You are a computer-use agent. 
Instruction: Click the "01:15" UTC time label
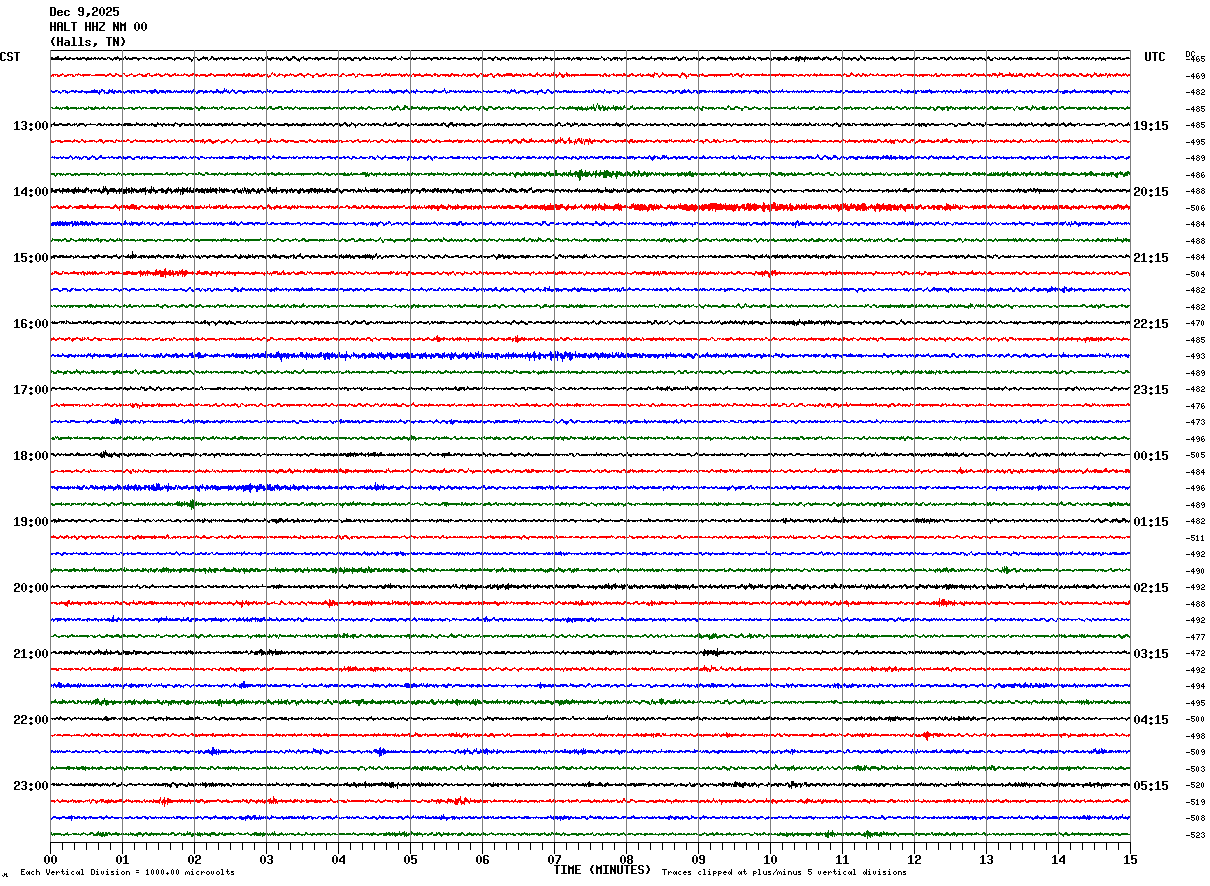[1151, 522]
